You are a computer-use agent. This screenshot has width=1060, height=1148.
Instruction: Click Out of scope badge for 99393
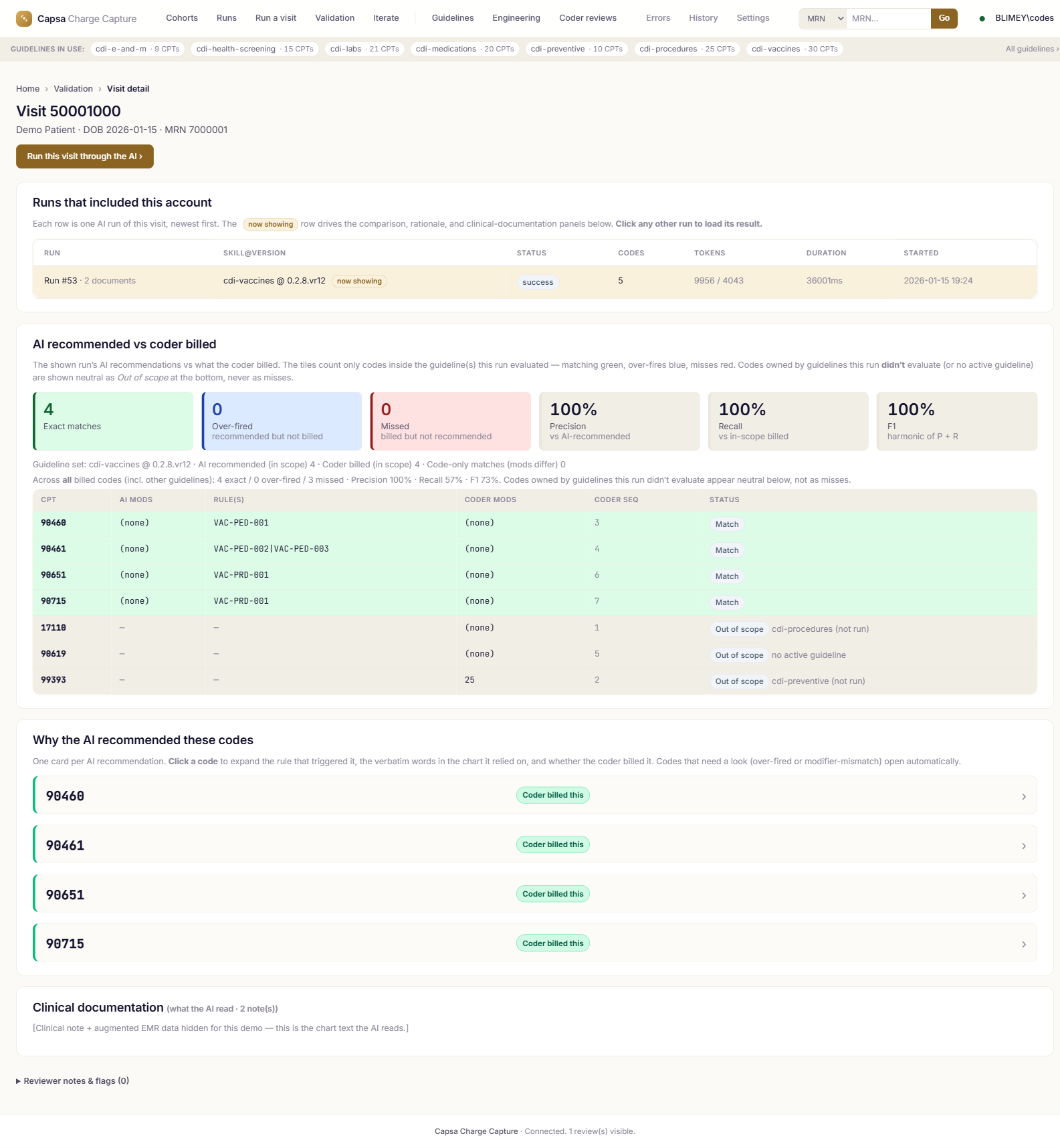click(739, 681)
